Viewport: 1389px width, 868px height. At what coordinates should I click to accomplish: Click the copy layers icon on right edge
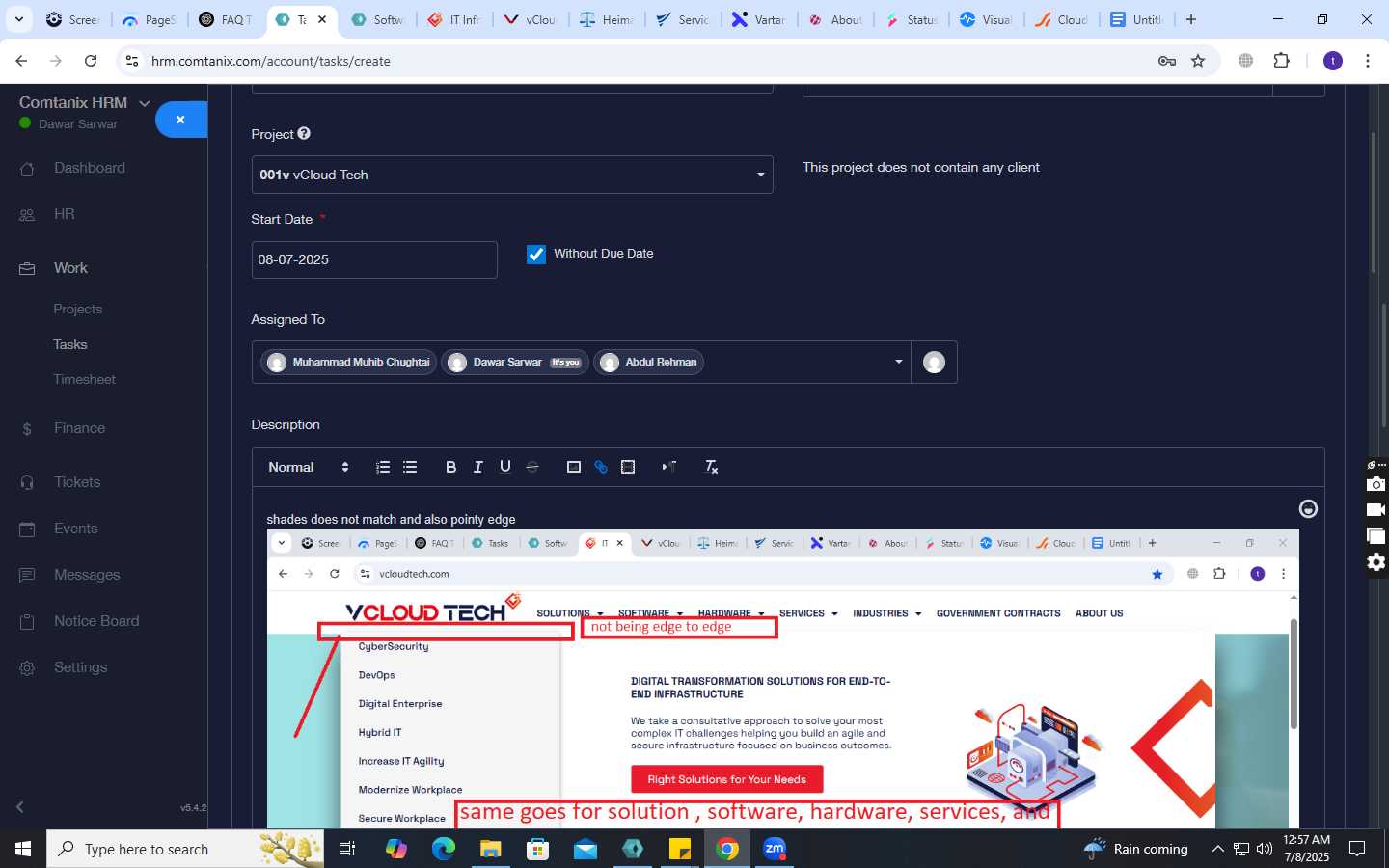coord(1376,536)
